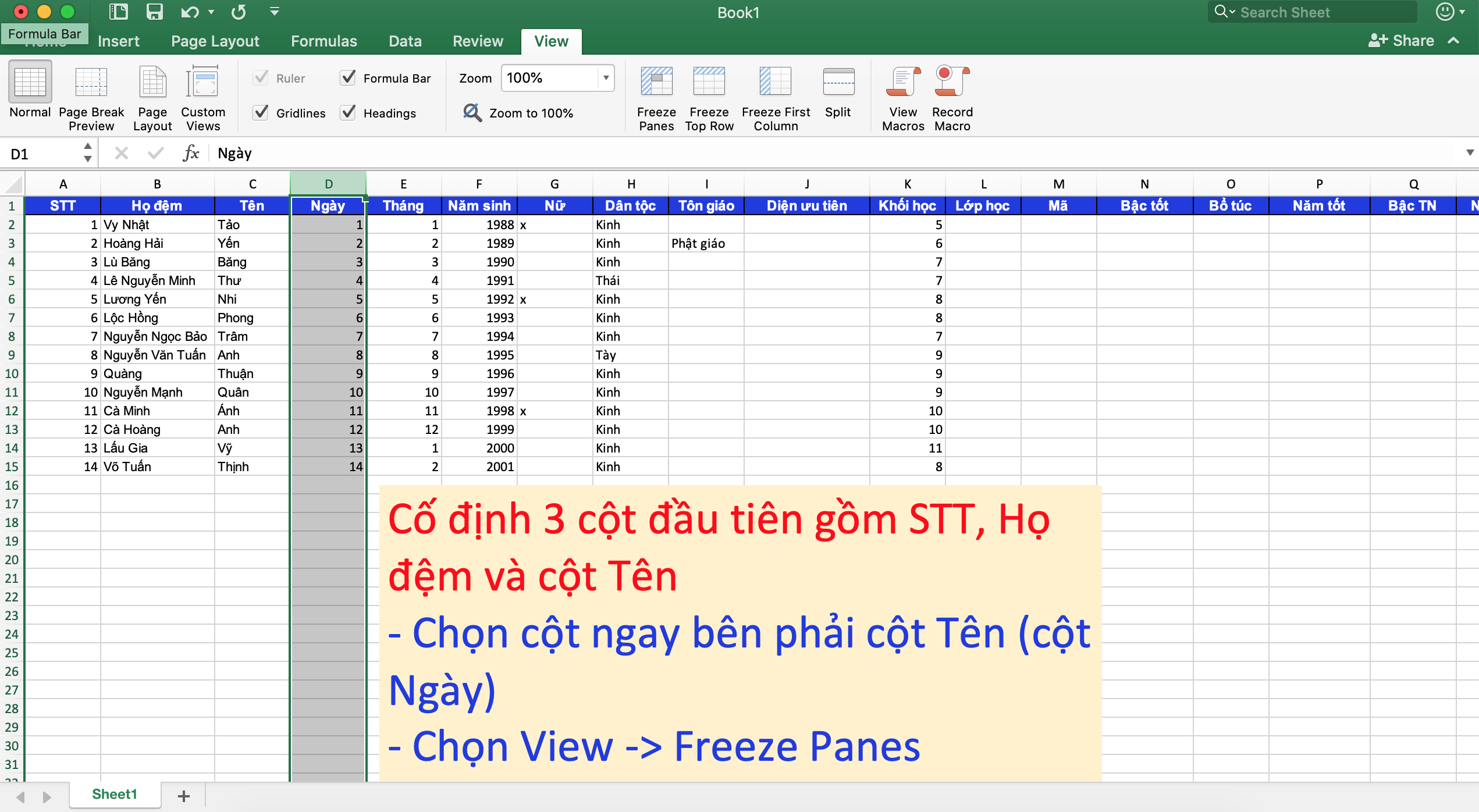Screen dimensions: 1479x812
Task: Open the Undo history dropdown arrow
Action: coord(211,12)
